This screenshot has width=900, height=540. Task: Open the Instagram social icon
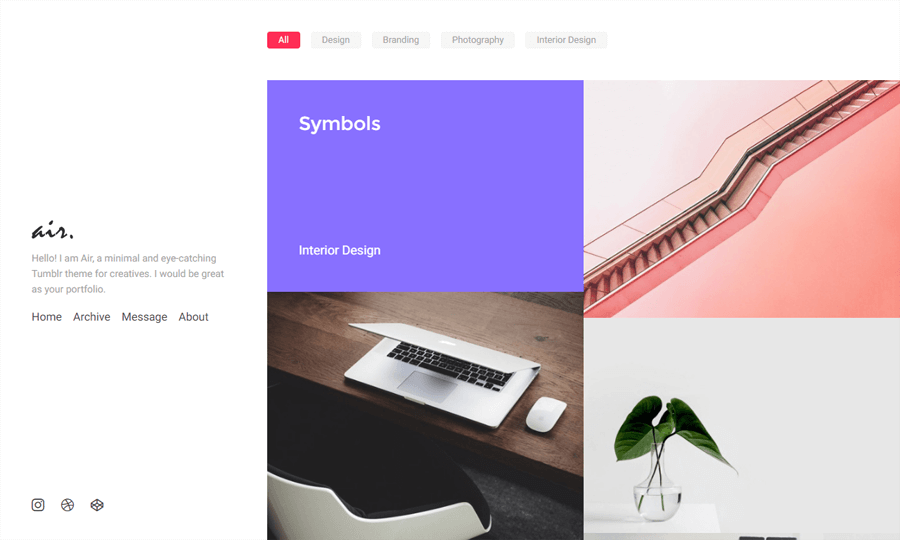[38, 505]
